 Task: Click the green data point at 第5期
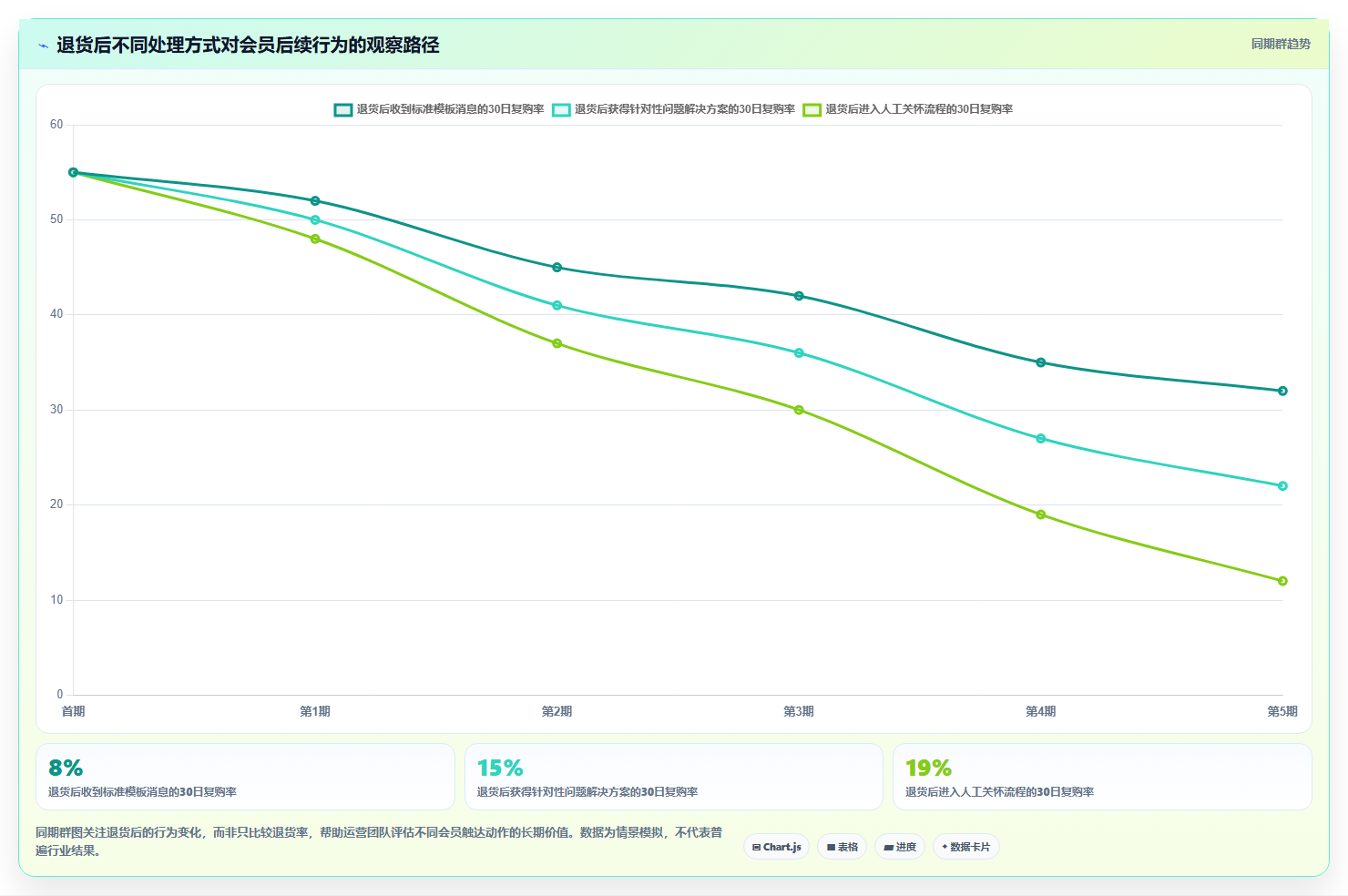pos(1282,581)
